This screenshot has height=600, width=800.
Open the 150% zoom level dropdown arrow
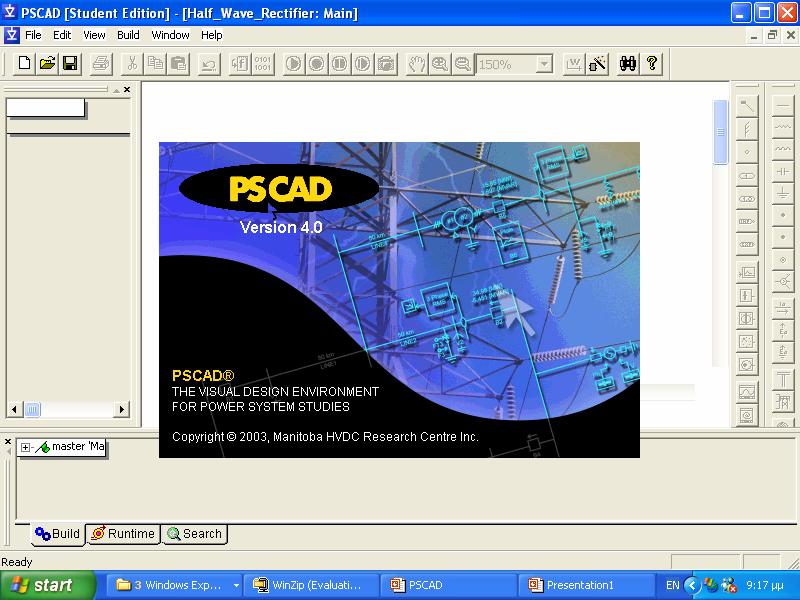(544, 64)
